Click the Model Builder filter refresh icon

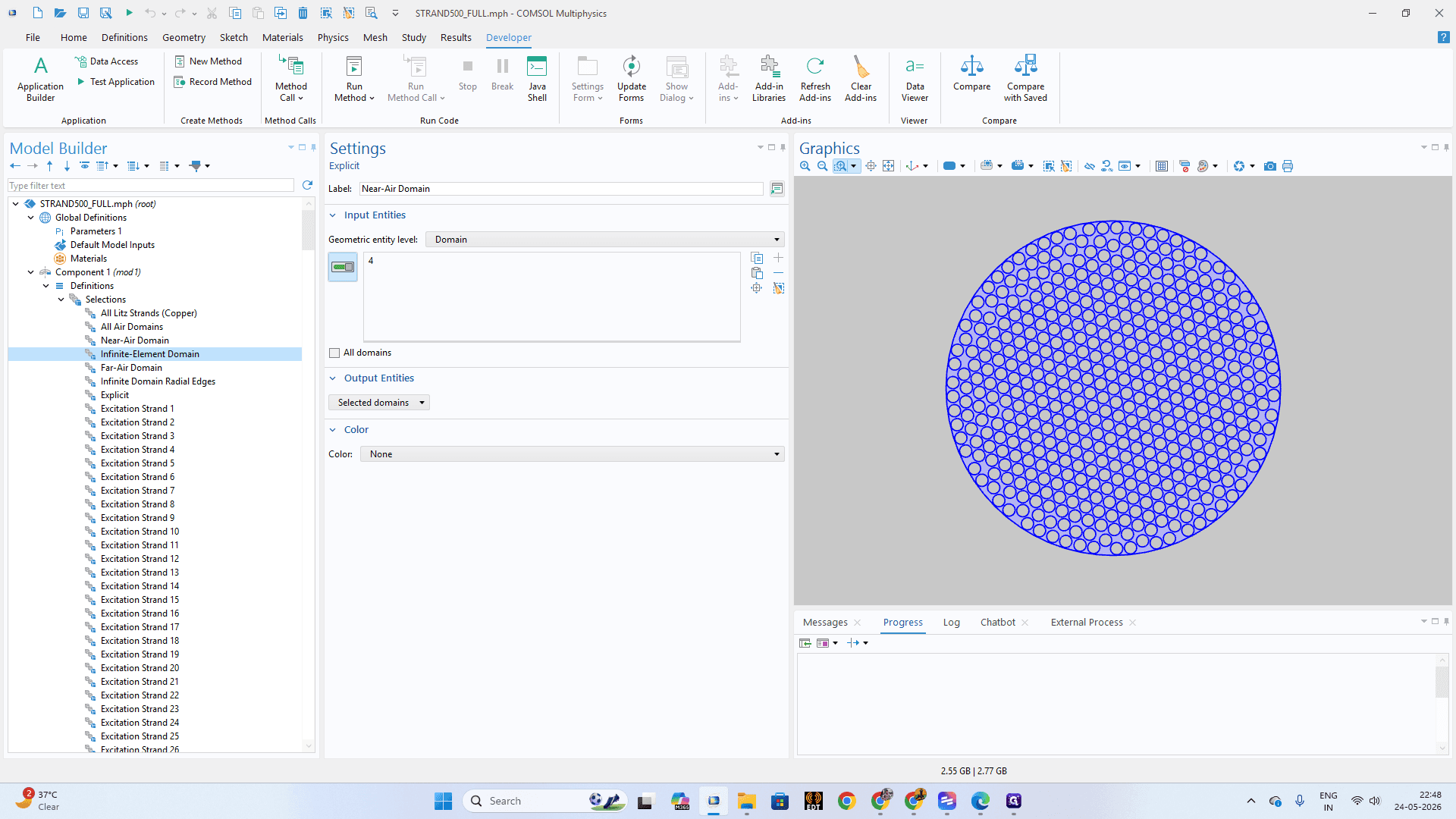point(307,185)
